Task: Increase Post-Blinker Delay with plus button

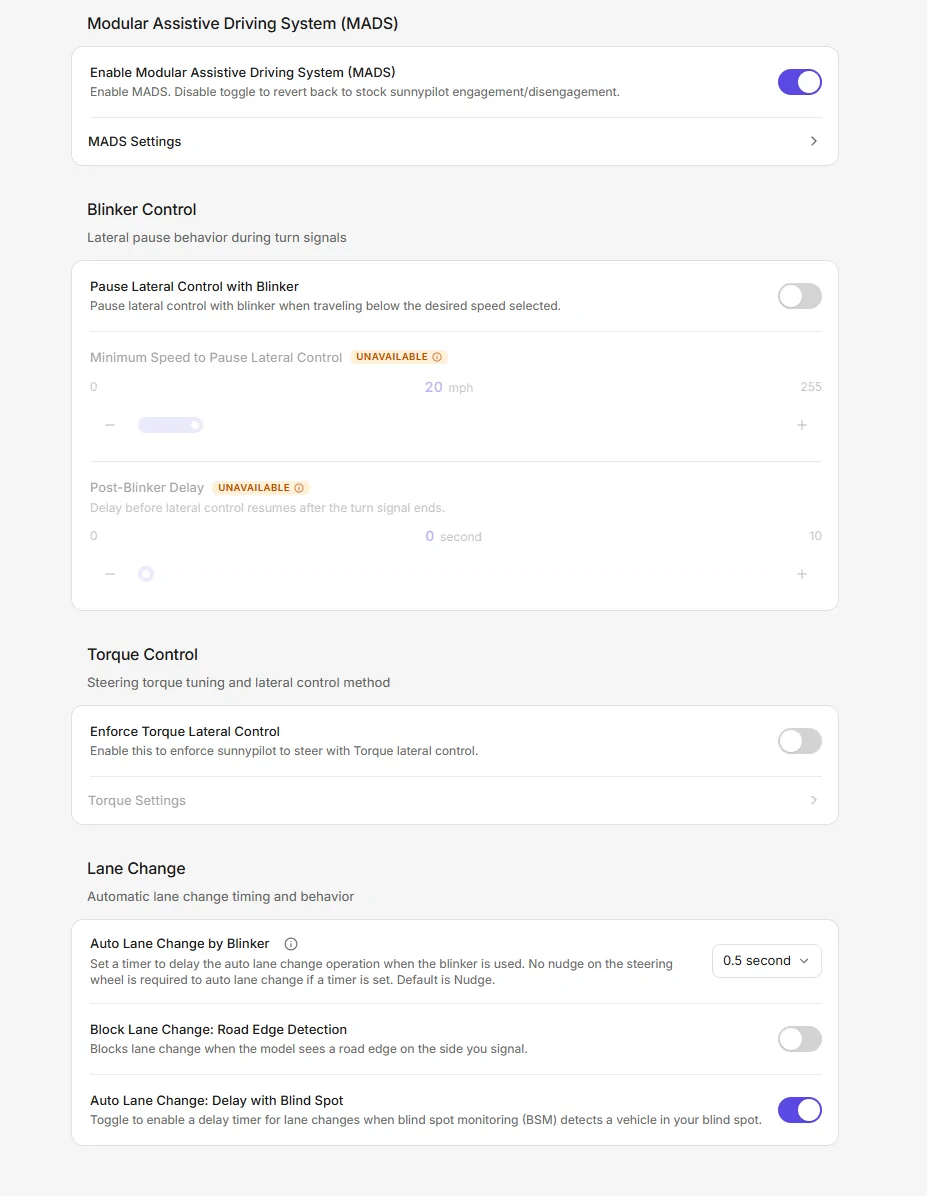Action: click(801, 574)
